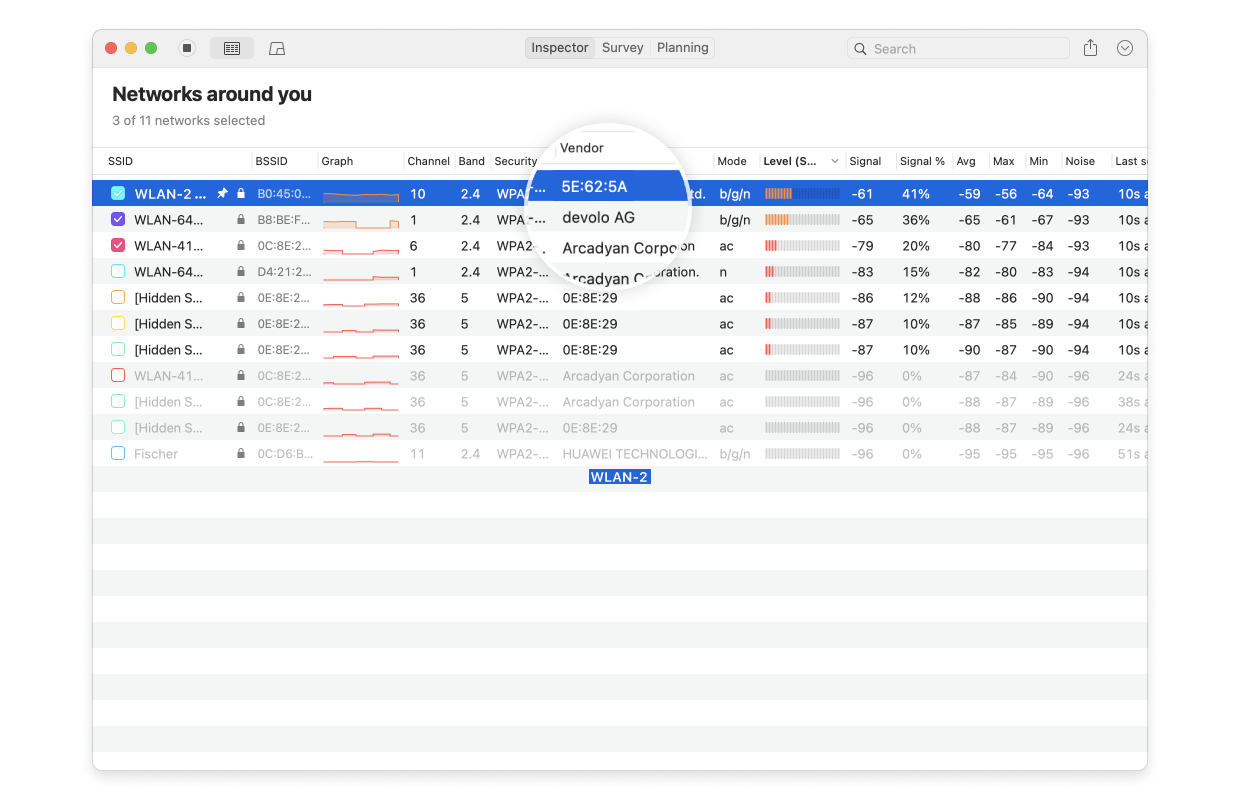Open the channels graph view icon
The image size is (1240, 800).
[276, 47]
